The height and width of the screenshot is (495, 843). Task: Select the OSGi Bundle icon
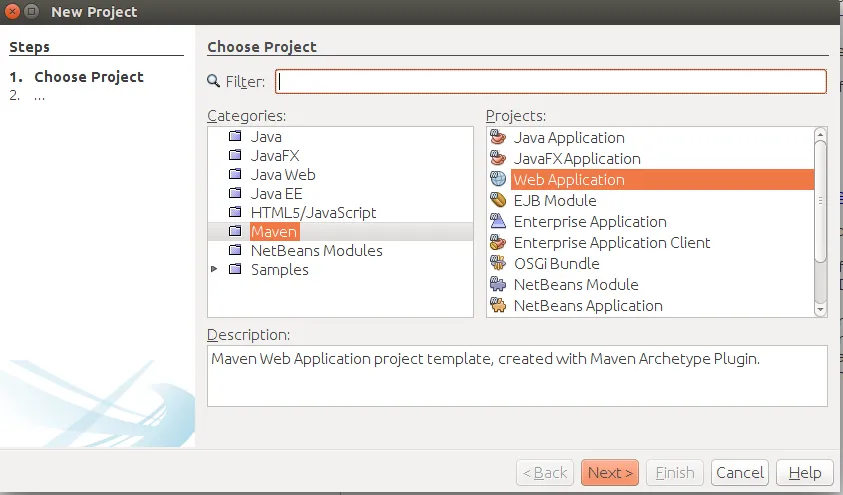498,263
